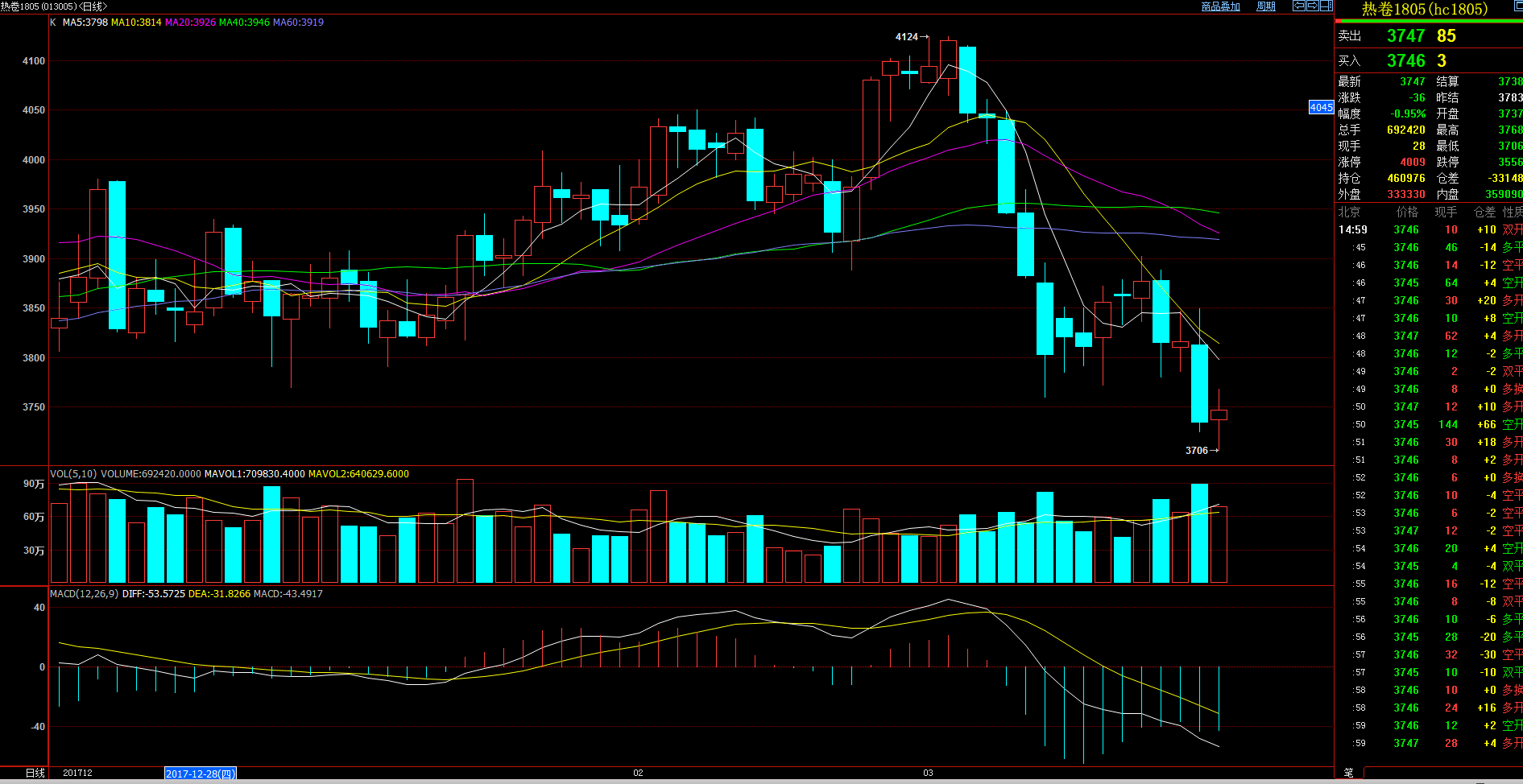Image resolution: width=1523 pixels, height=784 pixels.
Task: Click the left arrow navigation icon
Action: tap(1298, 6)
